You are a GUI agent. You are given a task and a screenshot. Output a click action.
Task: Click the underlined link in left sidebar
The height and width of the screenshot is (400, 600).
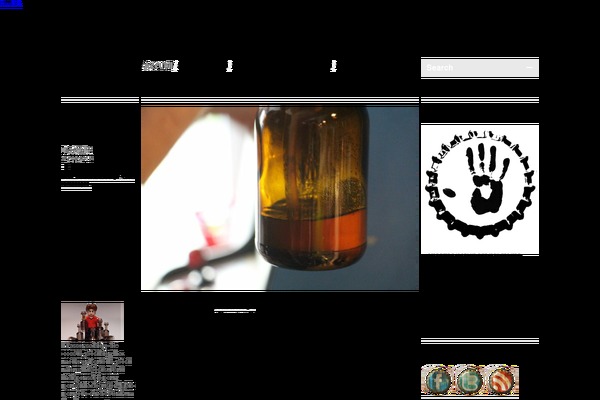pos(97,179)
